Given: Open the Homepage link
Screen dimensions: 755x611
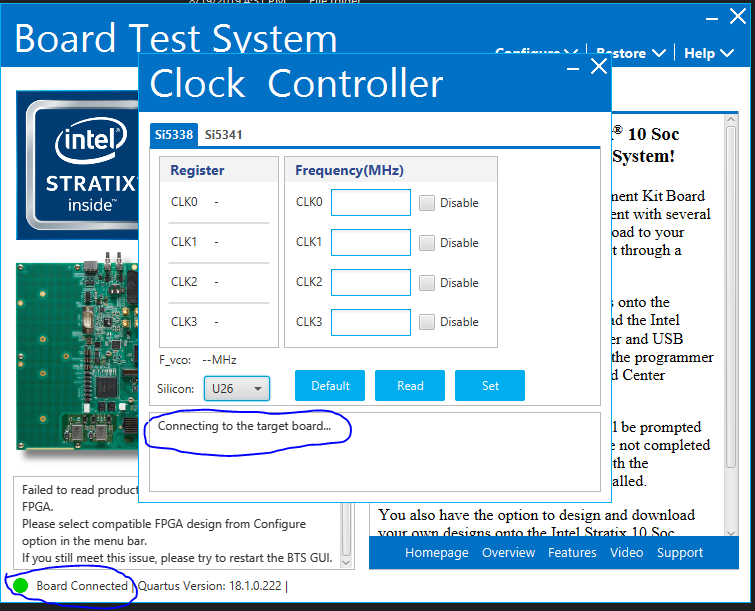Looking at the screenshot, I should click(437, 552).
